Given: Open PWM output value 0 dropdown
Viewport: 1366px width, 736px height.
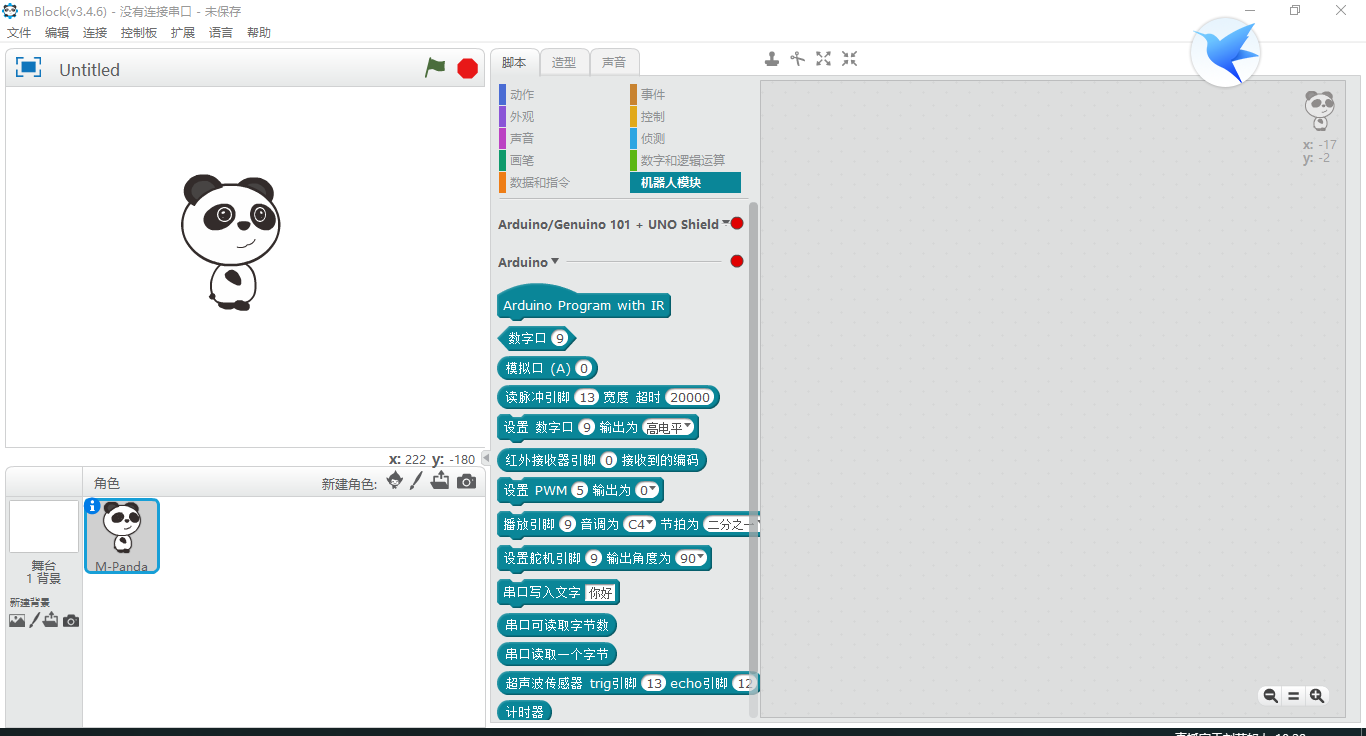Looking at the screenshot, I should 647,490.
